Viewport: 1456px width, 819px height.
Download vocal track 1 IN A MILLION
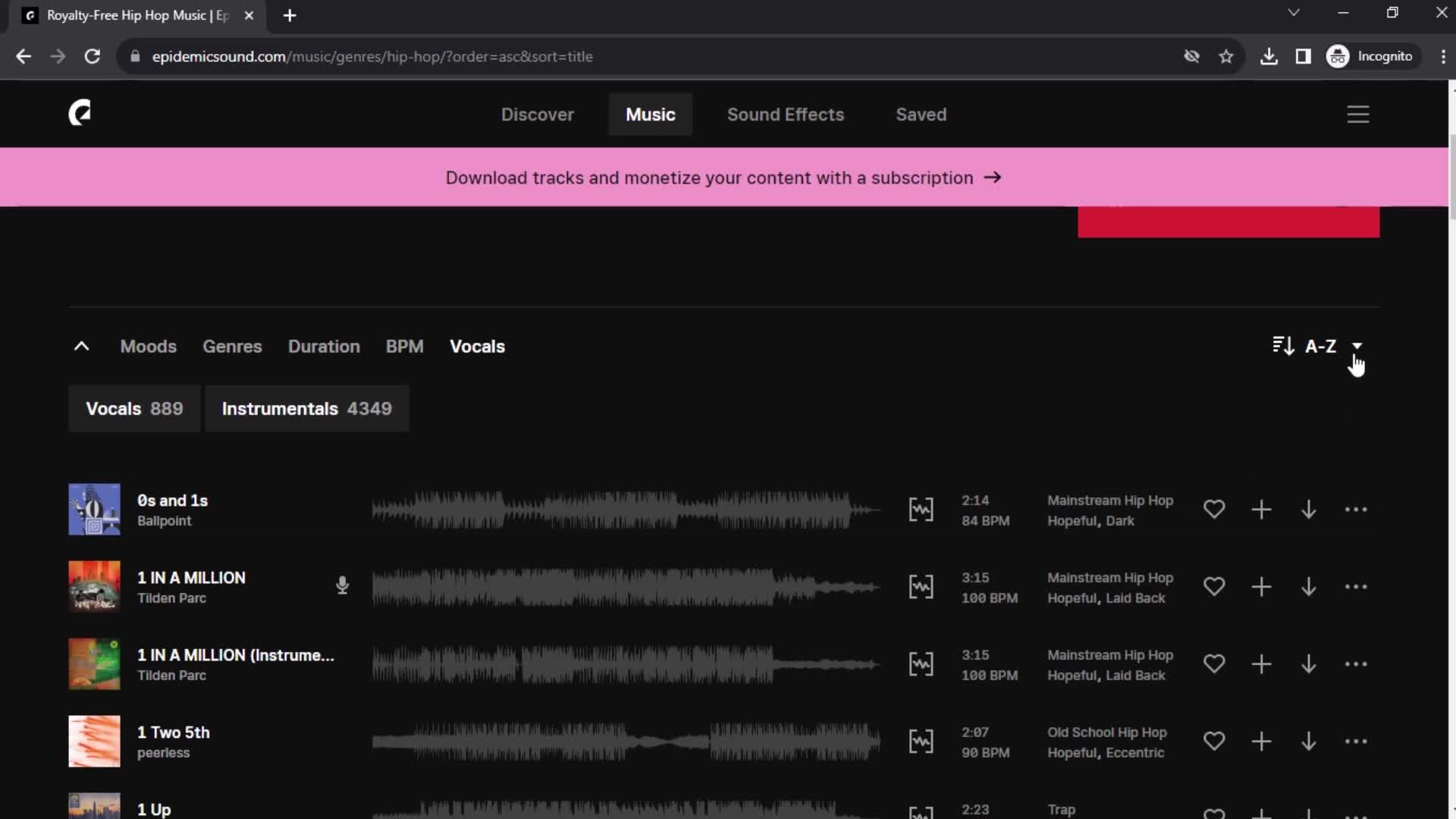(1309, 587)
